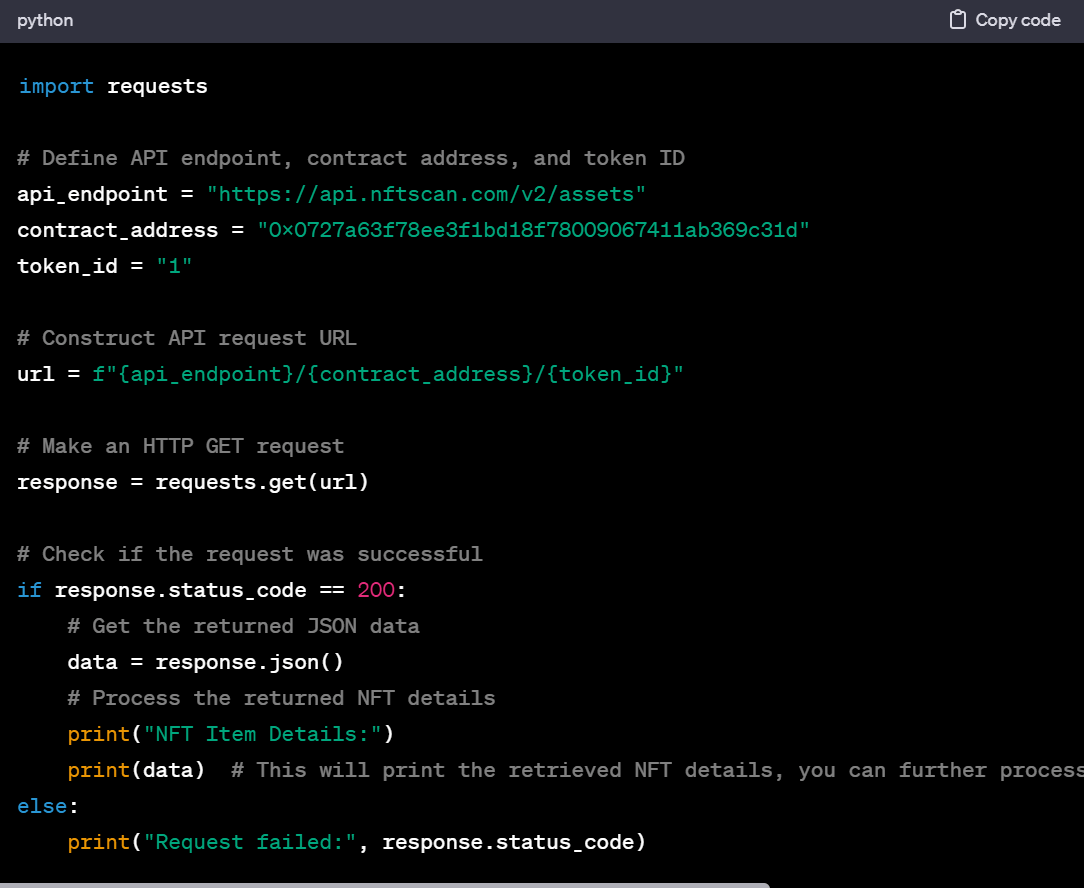
Task: Click the "# Make an HTTP GET request" comment
Action: point(181,446)
